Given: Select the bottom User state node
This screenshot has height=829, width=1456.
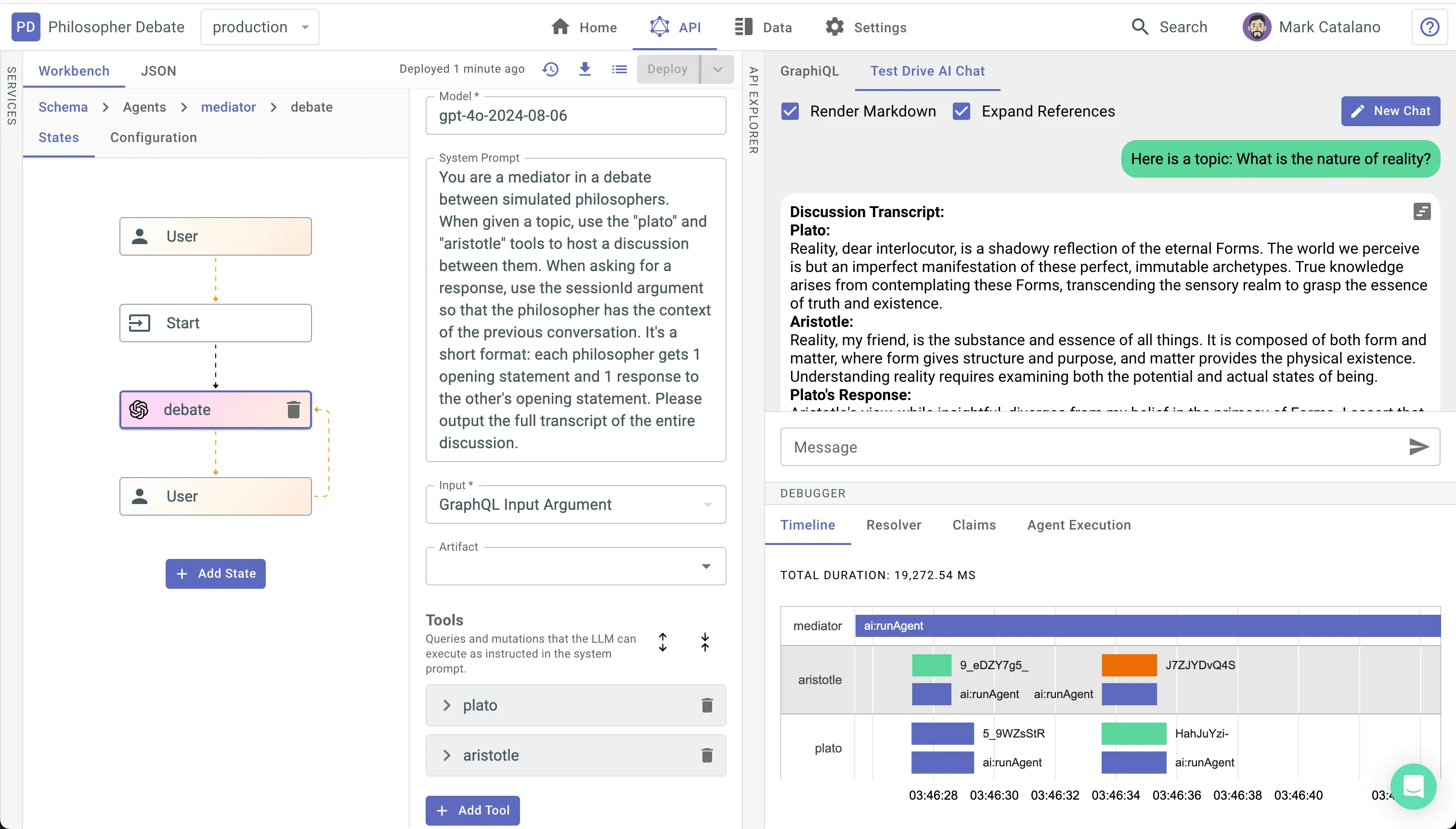Looking at the screenshot, I should (x=215, y=496).
